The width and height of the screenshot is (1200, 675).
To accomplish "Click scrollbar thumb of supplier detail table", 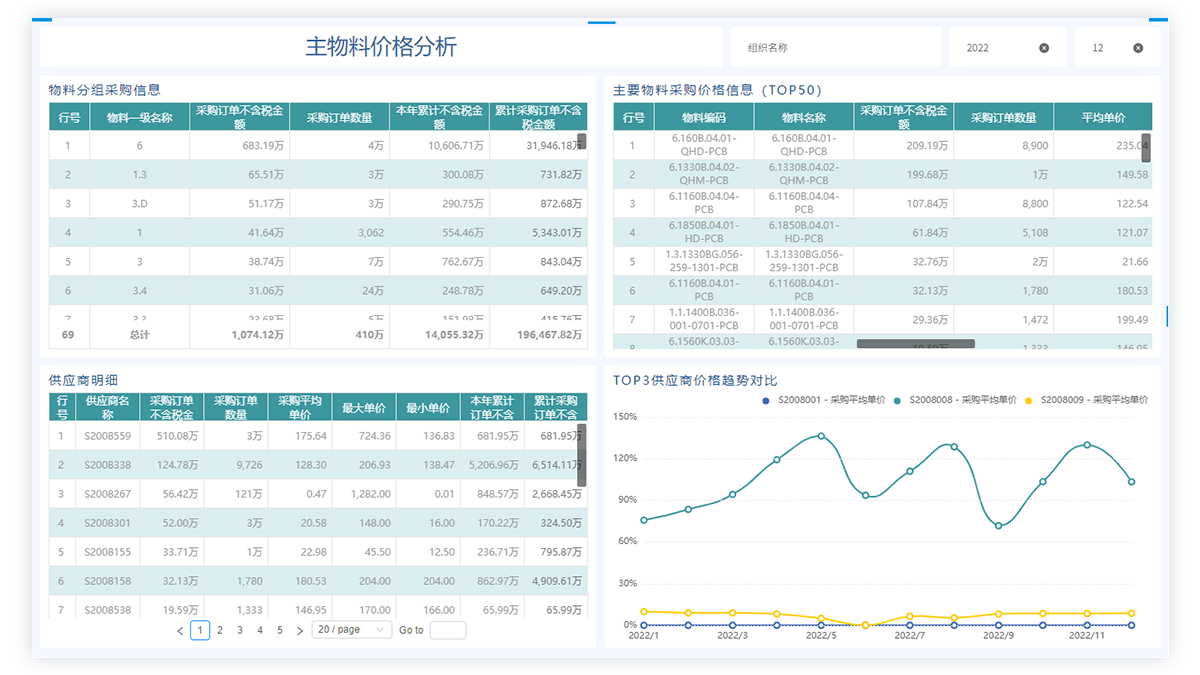I will (x=582, y=455).
